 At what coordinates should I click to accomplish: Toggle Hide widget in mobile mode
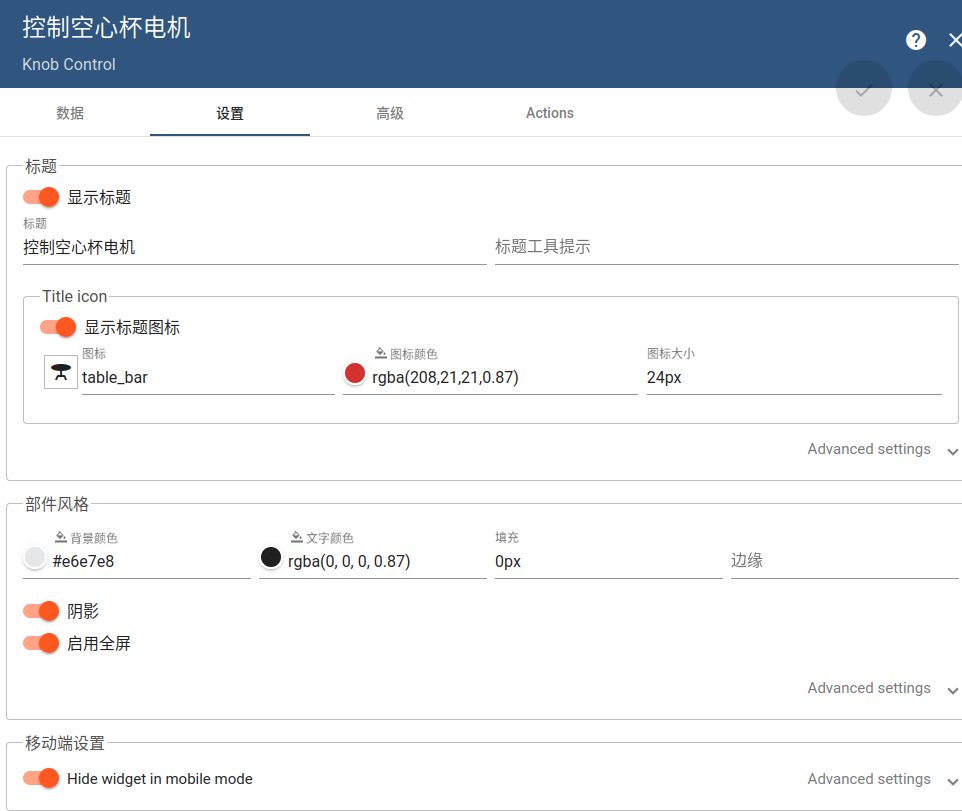tap(41, 778)
